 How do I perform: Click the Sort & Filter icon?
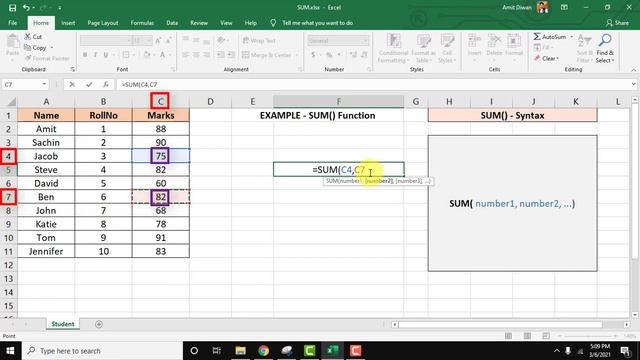584,48
